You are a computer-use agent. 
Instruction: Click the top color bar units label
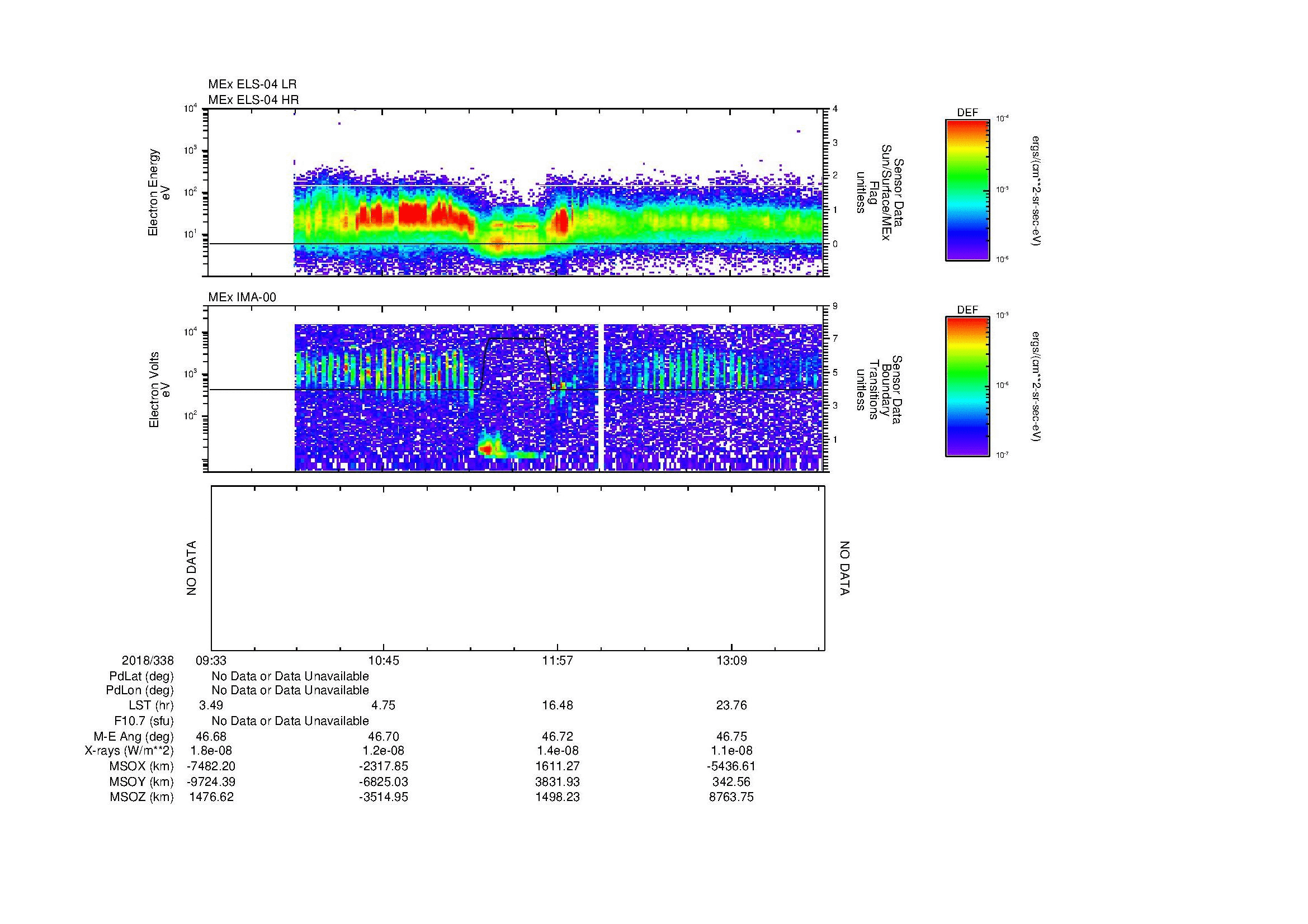tap(1037, 191)
